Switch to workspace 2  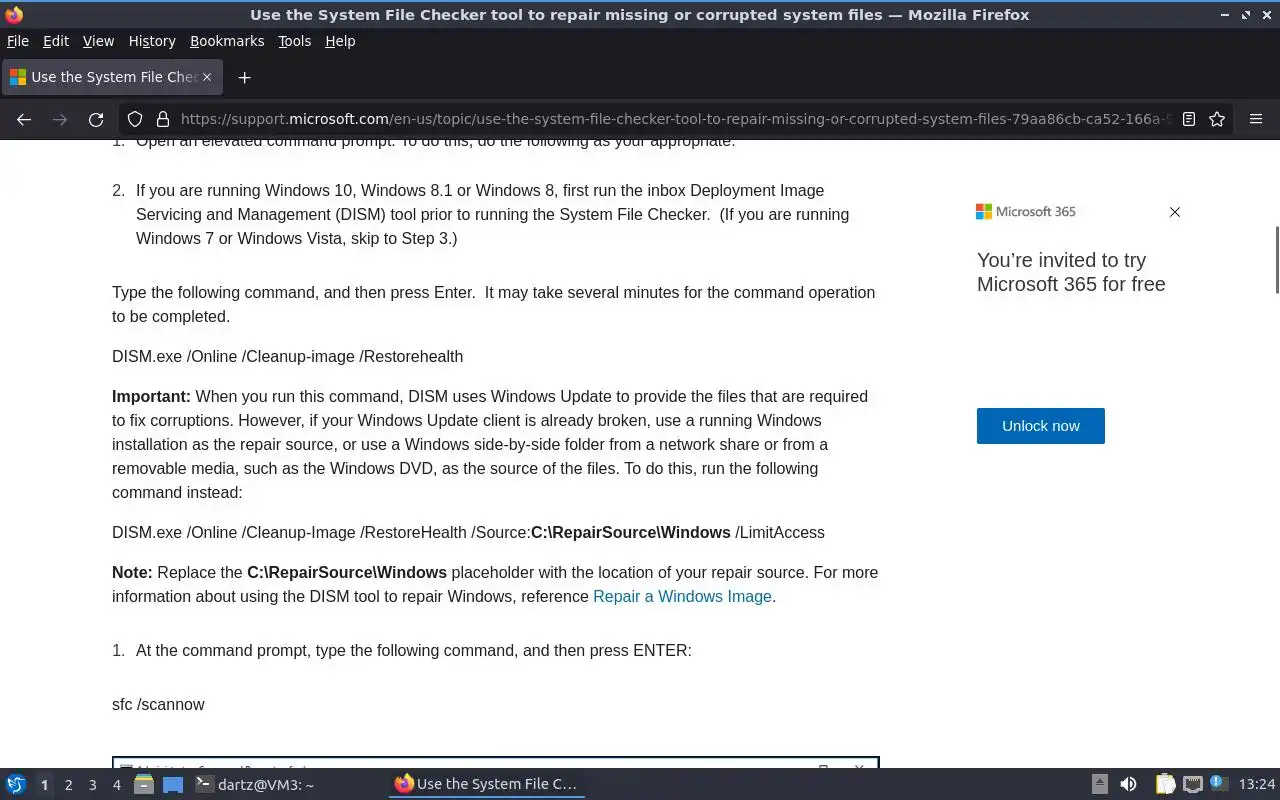click(x=68, y=785)
